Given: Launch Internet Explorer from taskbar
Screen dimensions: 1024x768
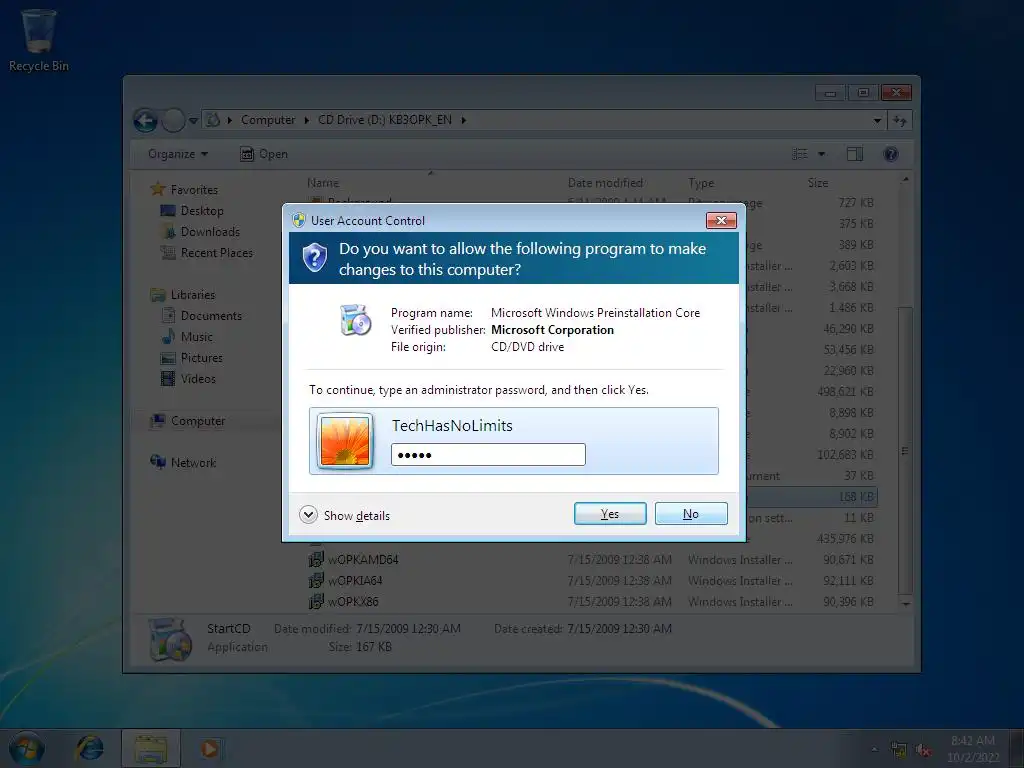Looking at the screenshot, I should point(89,748).
